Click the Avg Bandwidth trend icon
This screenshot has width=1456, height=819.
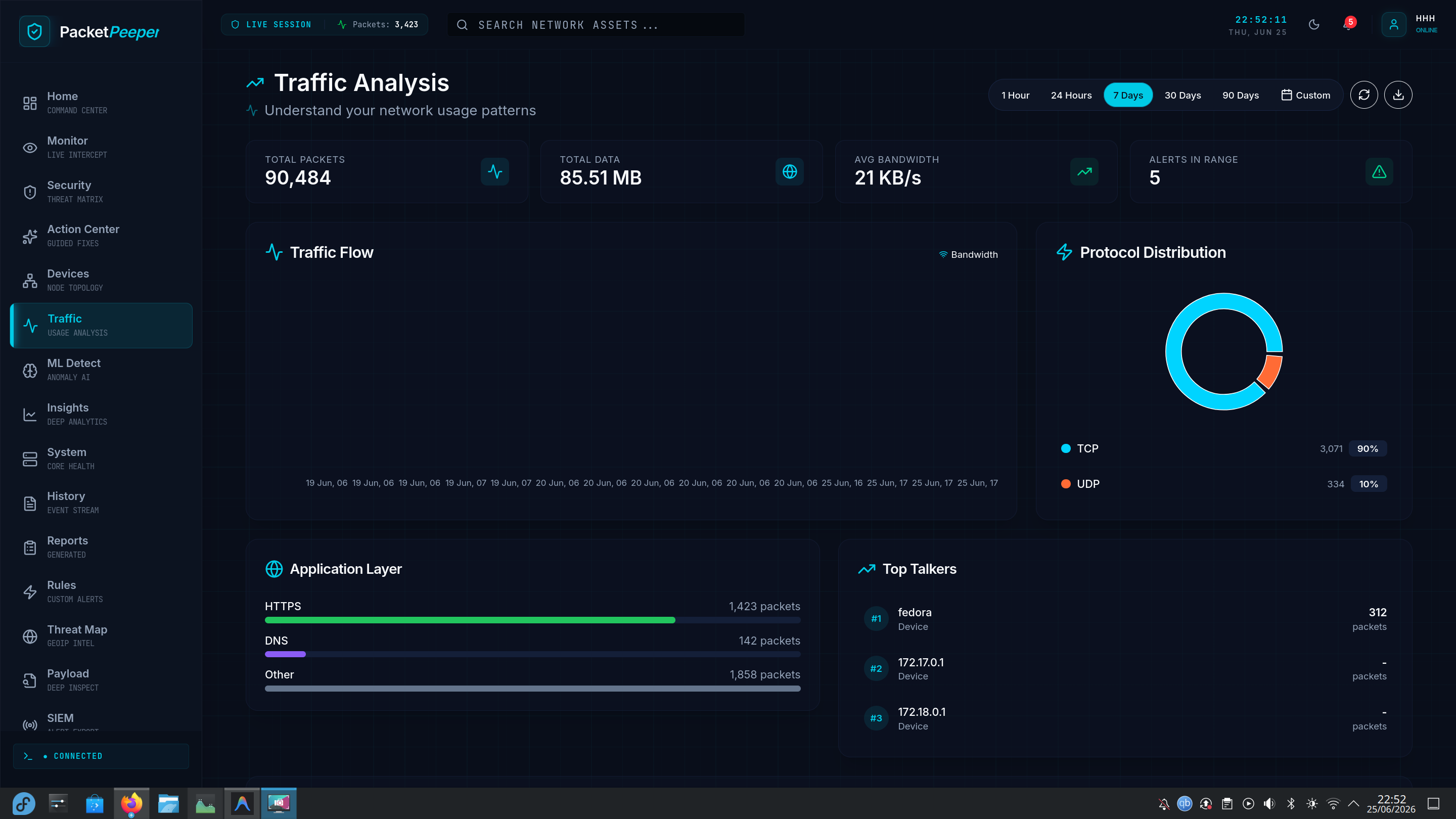pos(1084,171)
